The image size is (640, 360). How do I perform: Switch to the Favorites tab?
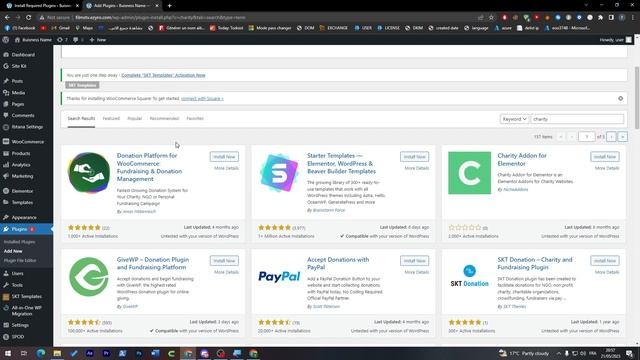point(195,118)
